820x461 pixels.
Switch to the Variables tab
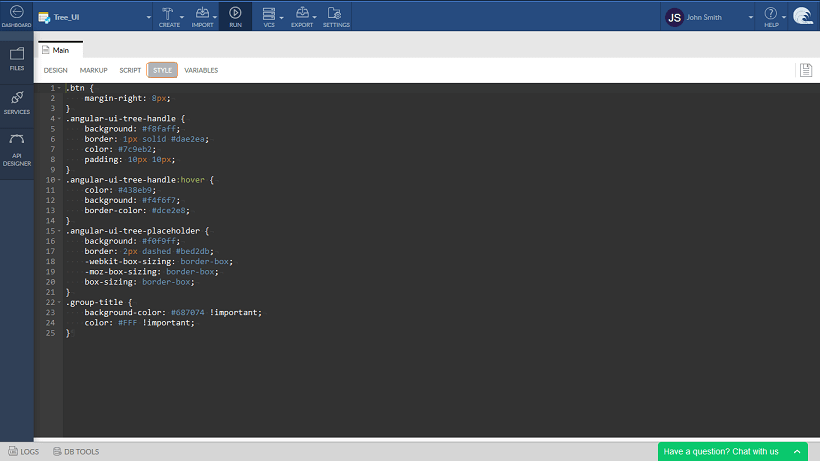pos(201,70)
